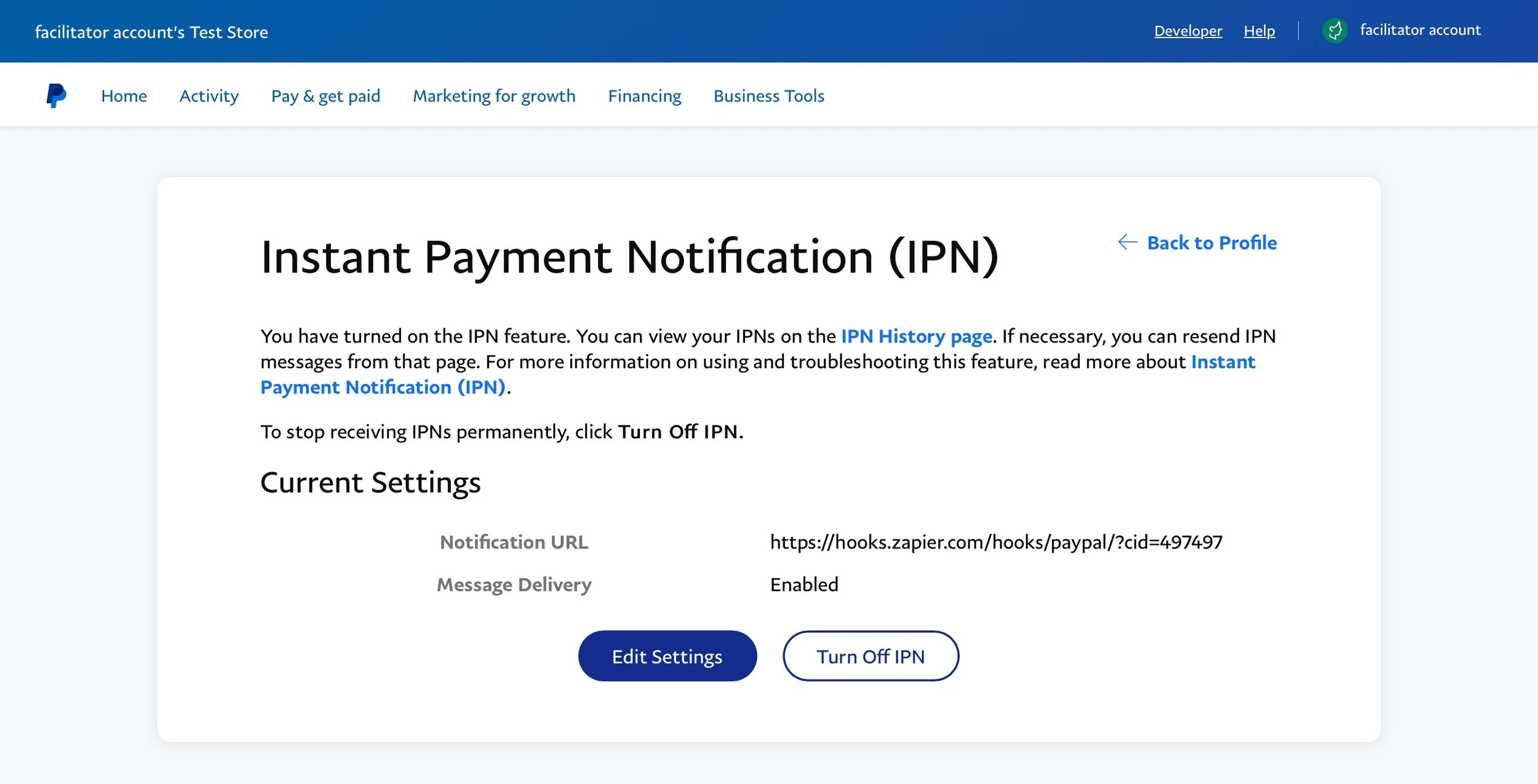Select the Zapier notification URL text

coord(996,542)
